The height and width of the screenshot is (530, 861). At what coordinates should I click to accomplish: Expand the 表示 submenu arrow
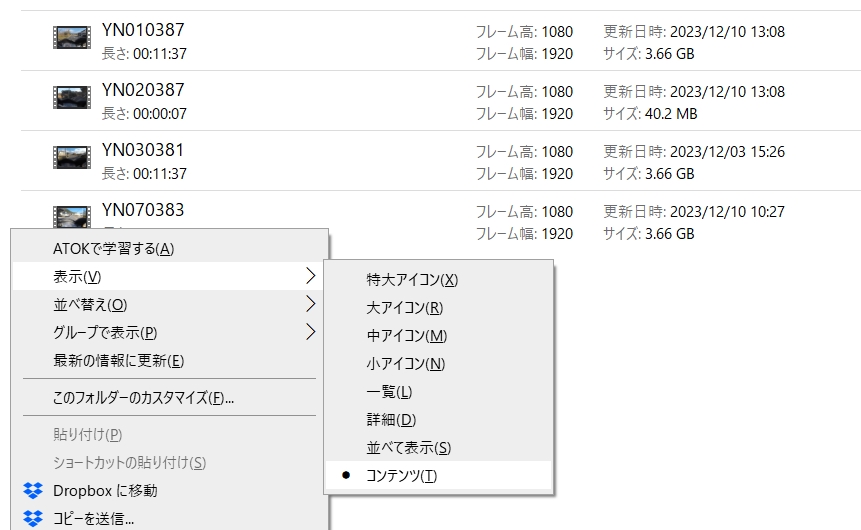pyautogui.click(x=310, y=276)
